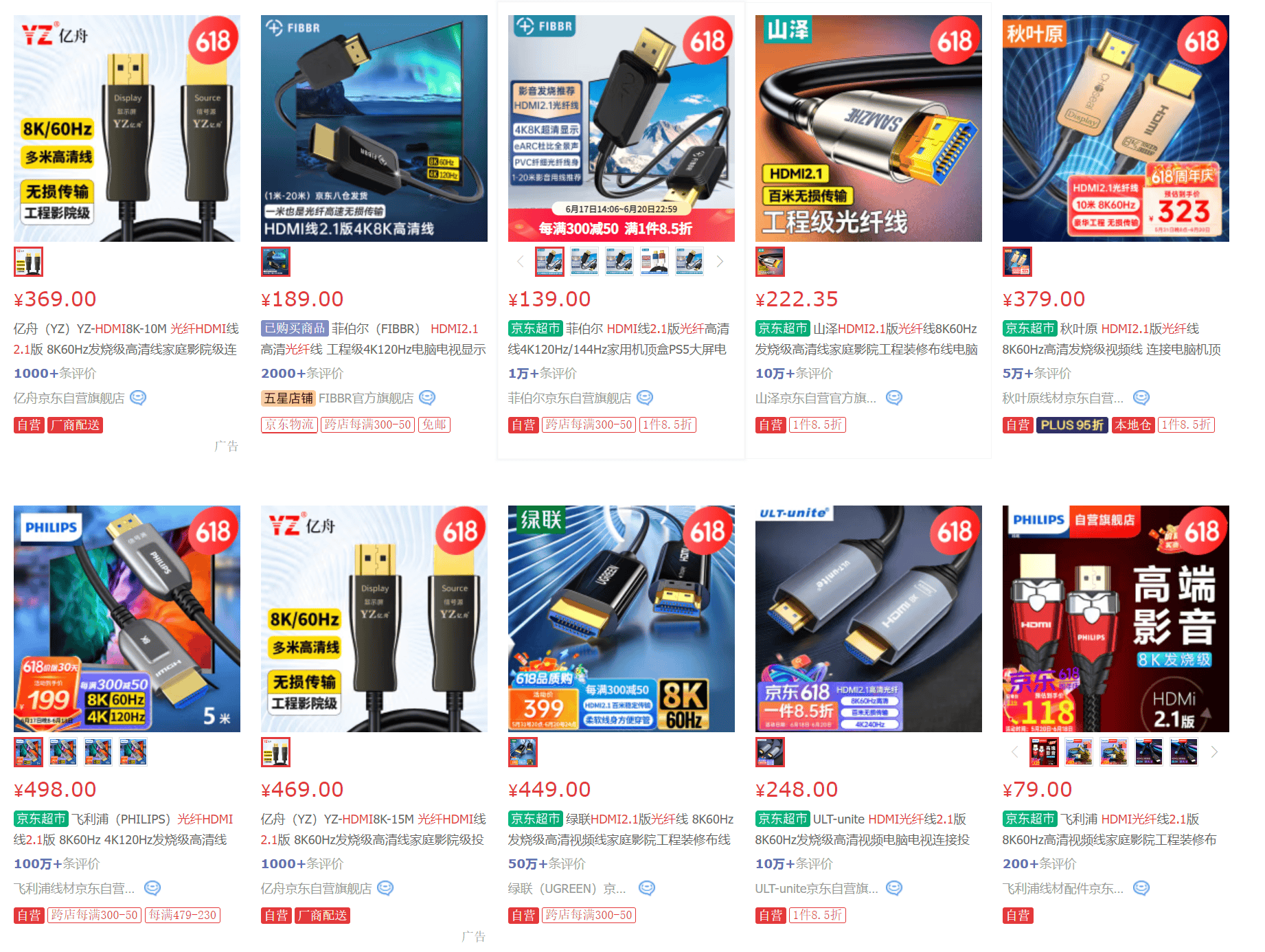The height and width of the screenshot is (952, 1265).
Task: Open customer chat icon for 山泽京东自营官方旗舰店
Action: (893, 398)
